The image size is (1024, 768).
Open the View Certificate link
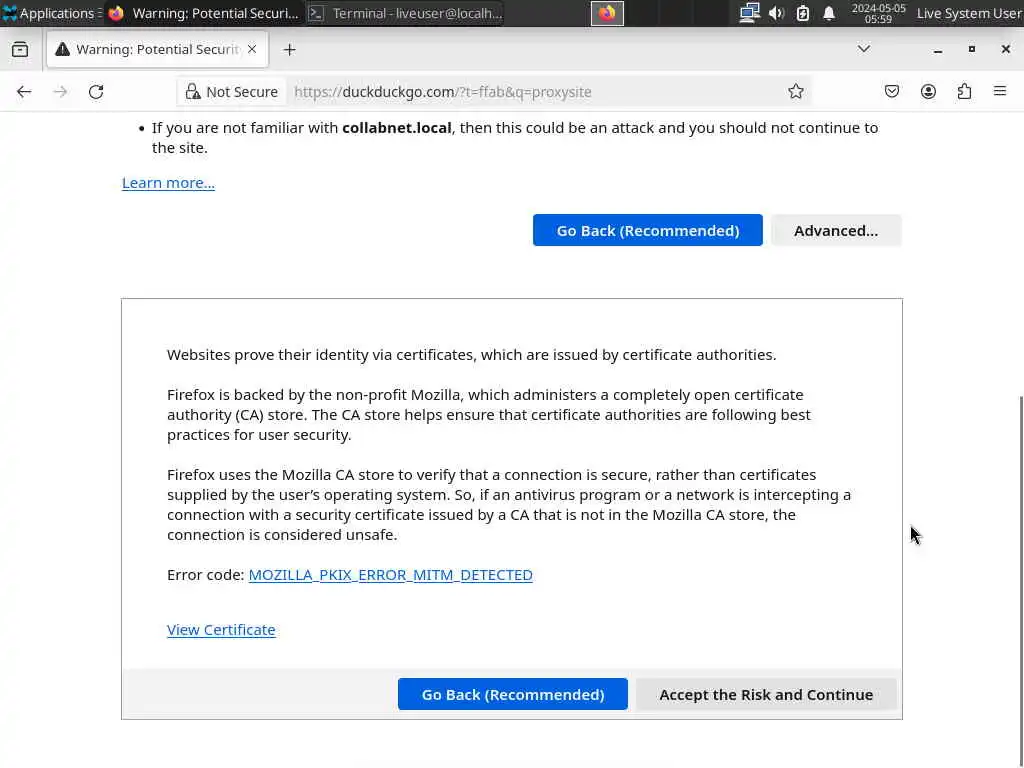click(x=221, y=630)
